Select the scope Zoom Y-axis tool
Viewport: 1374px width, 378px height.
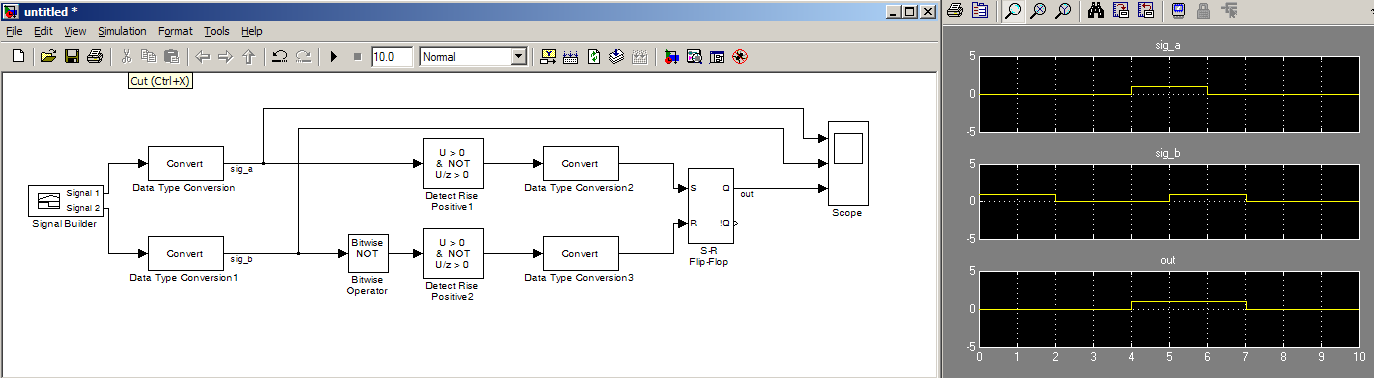point(1063,11)
